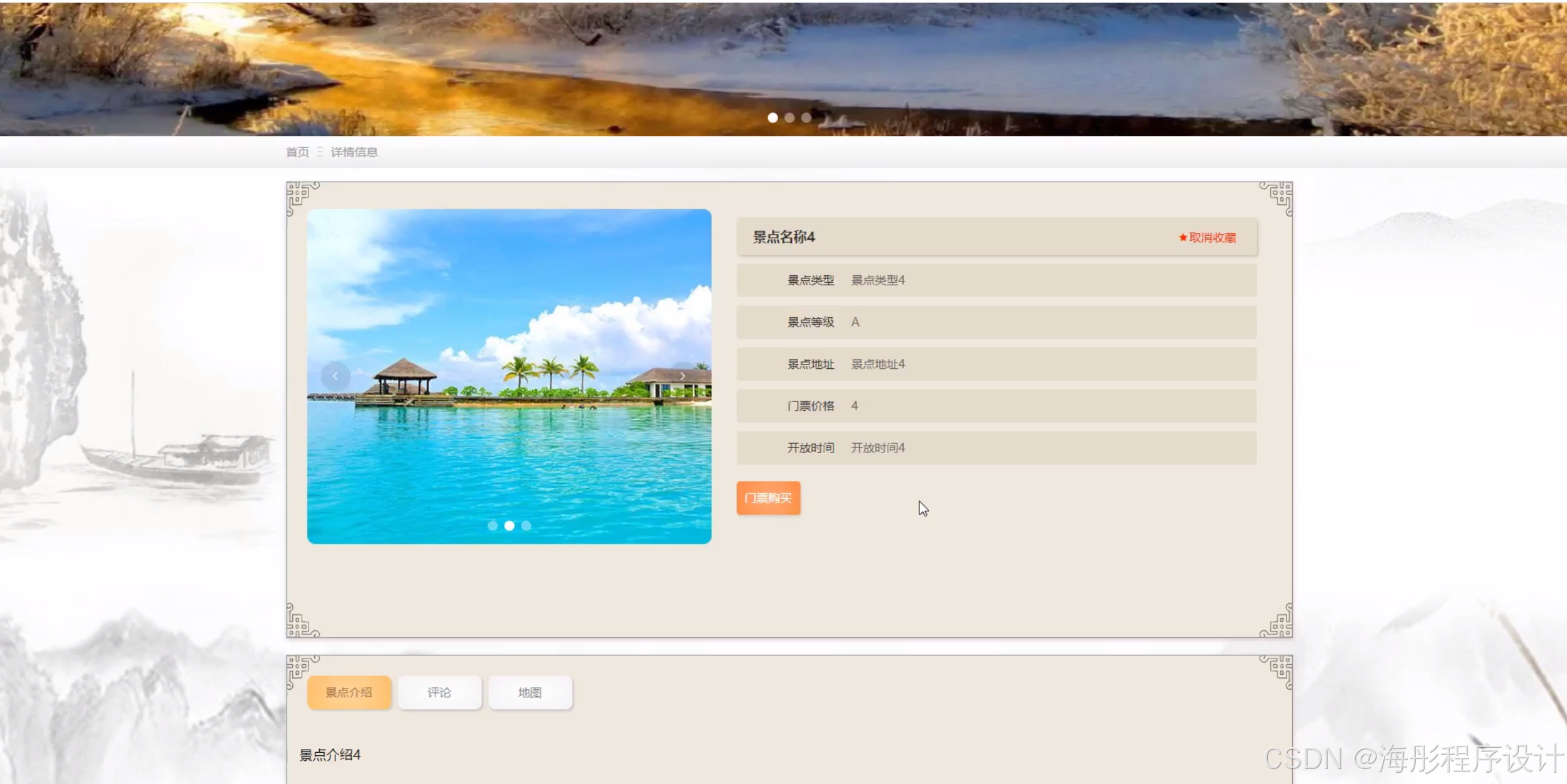This screenshot has height=784, width=1567.
Task: Select third indicator dot on beach photo
Action: [526, 526]
